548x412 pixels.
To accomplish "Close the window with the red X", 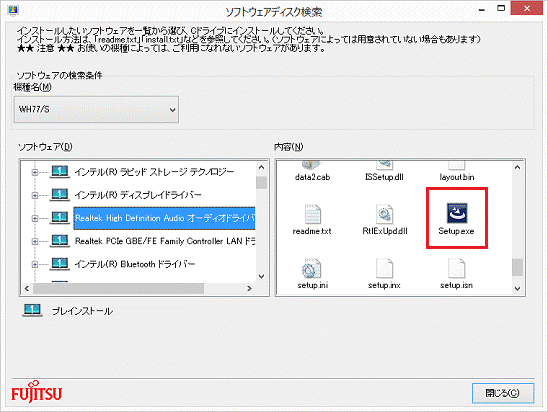I will pos(527,8).
